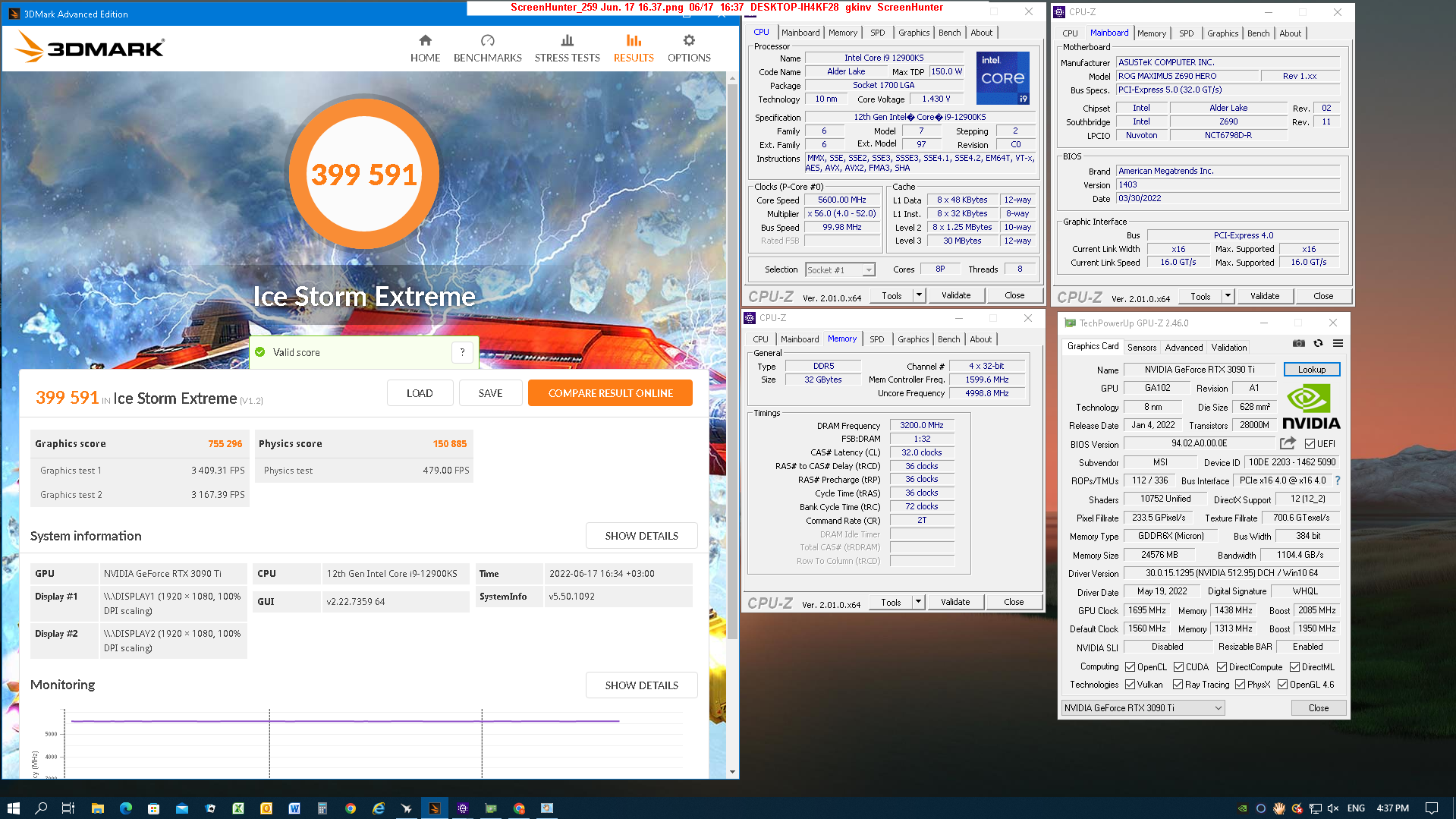Toggle the OpenCL checkbox
1456x819 pixels.
tap(1130, 666)
